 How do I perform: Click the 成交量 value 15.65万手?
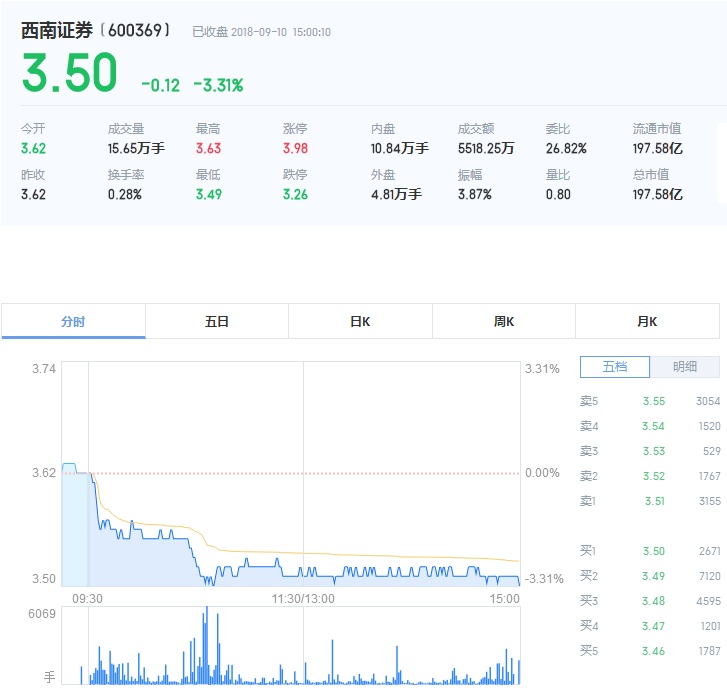pyautogui.click(x=136, y=148)
